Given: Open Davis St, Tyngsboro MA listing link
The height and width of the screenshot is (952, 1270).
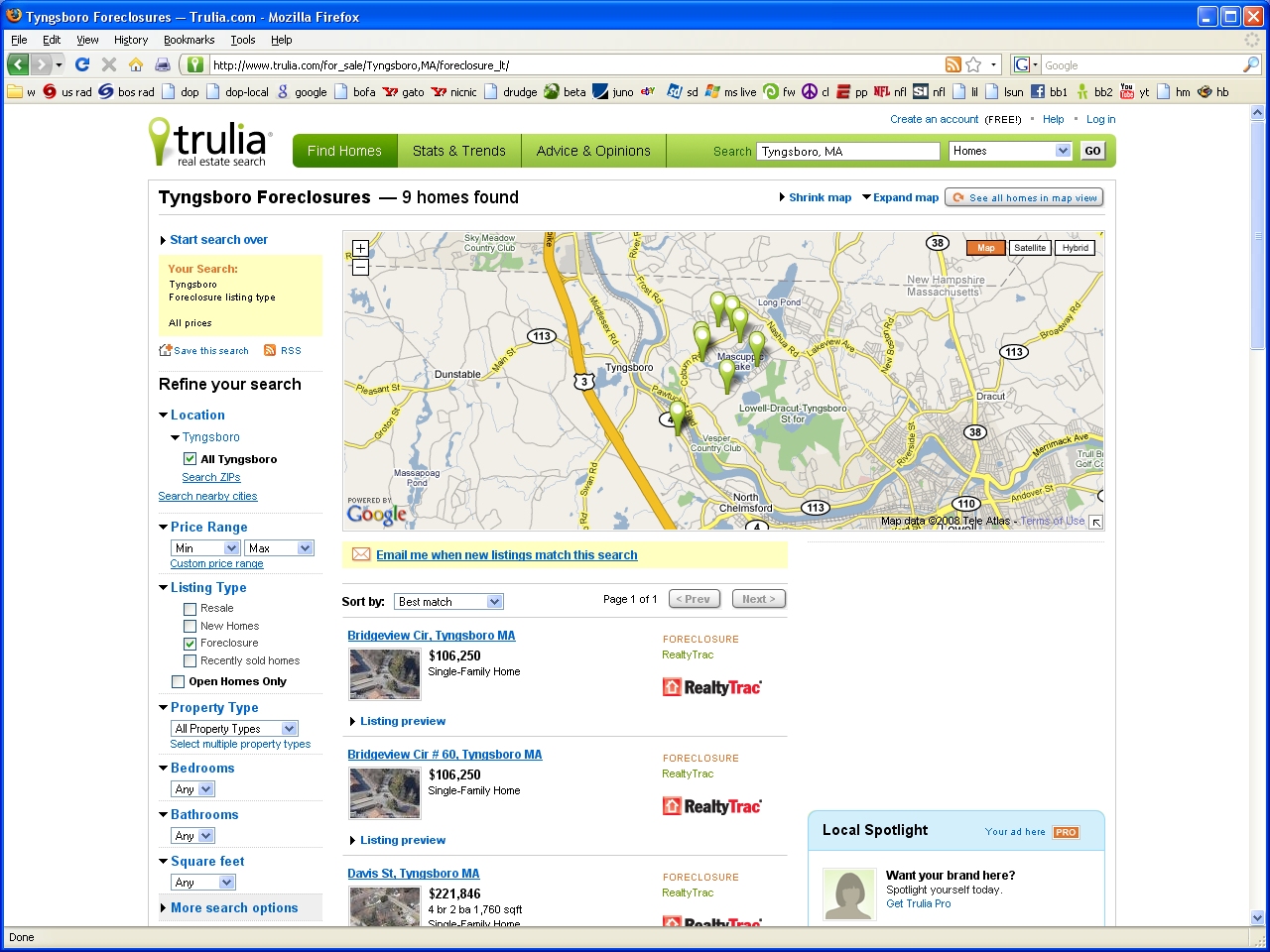Looking at the screenshot, I should 413,874.
